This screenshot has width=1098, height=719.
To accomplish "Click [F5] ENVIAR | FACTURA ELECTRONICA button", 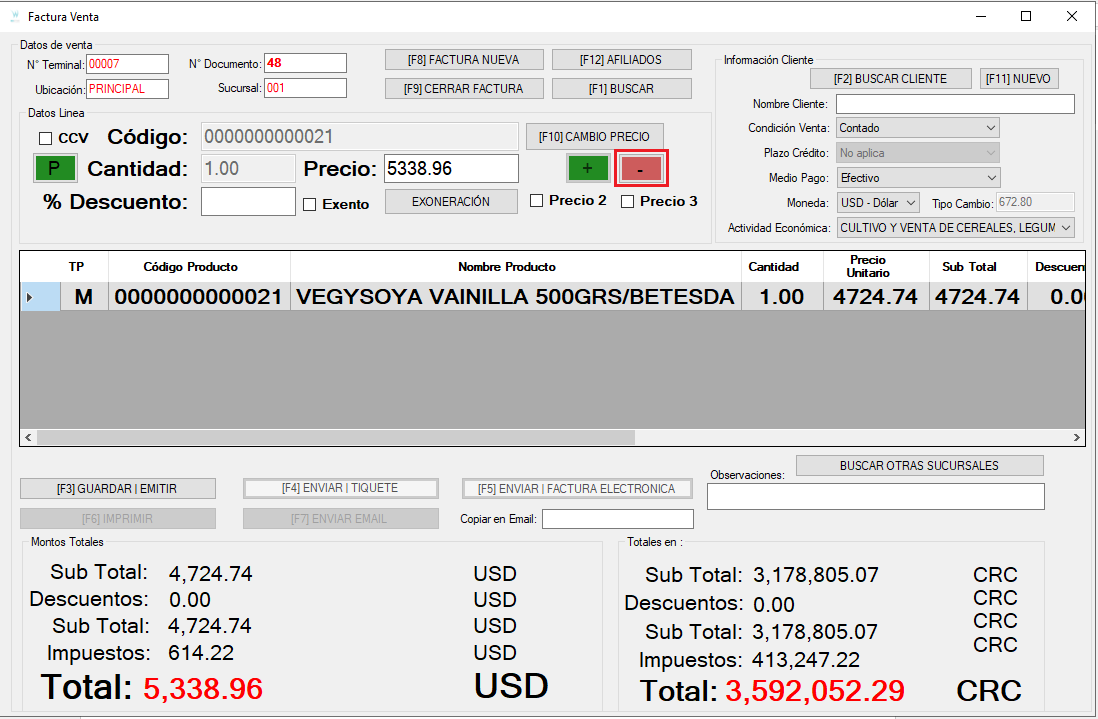I will click(x=577, y=489).
